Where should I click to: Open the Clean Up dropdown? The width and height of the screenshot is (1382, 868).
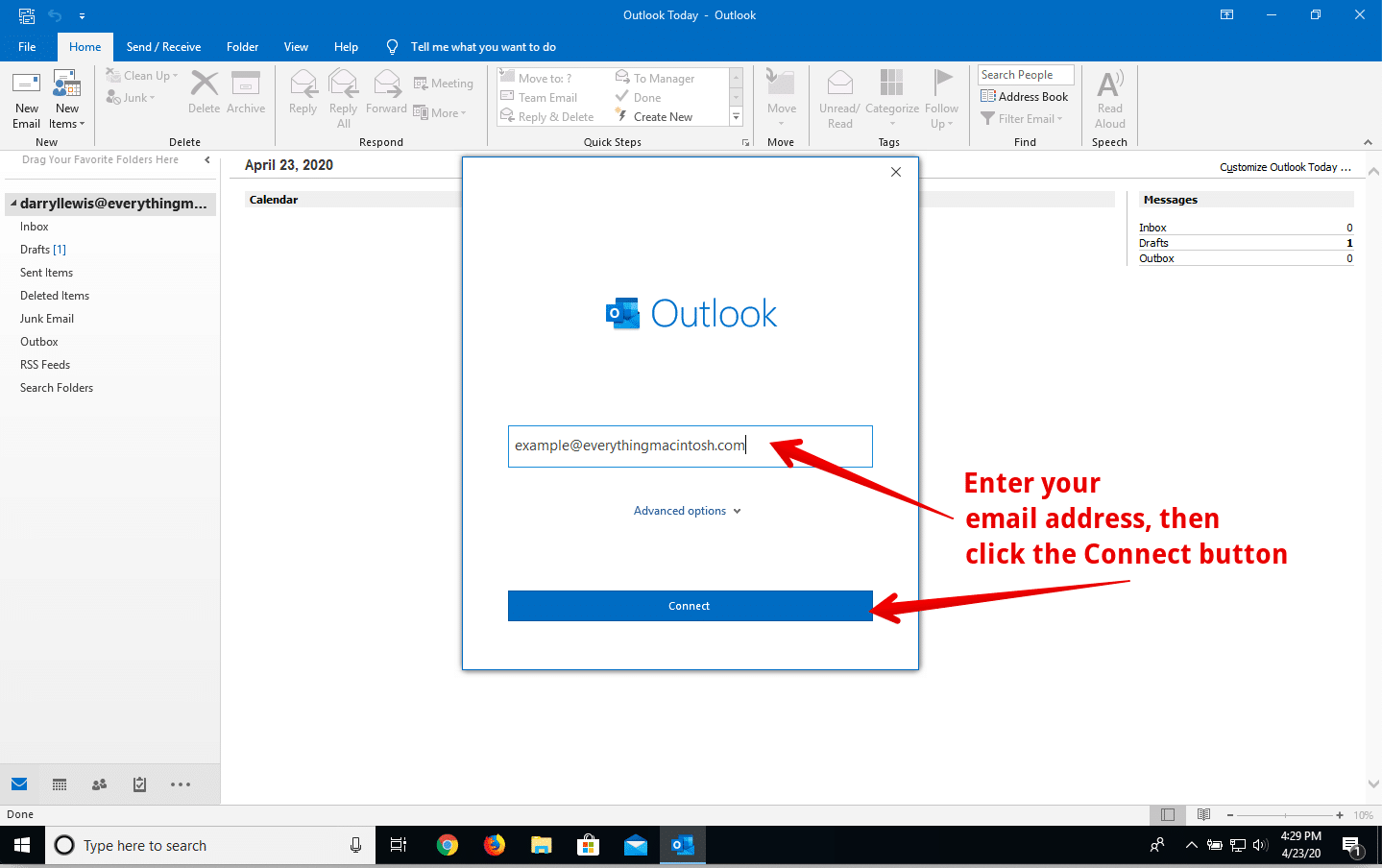142,76
